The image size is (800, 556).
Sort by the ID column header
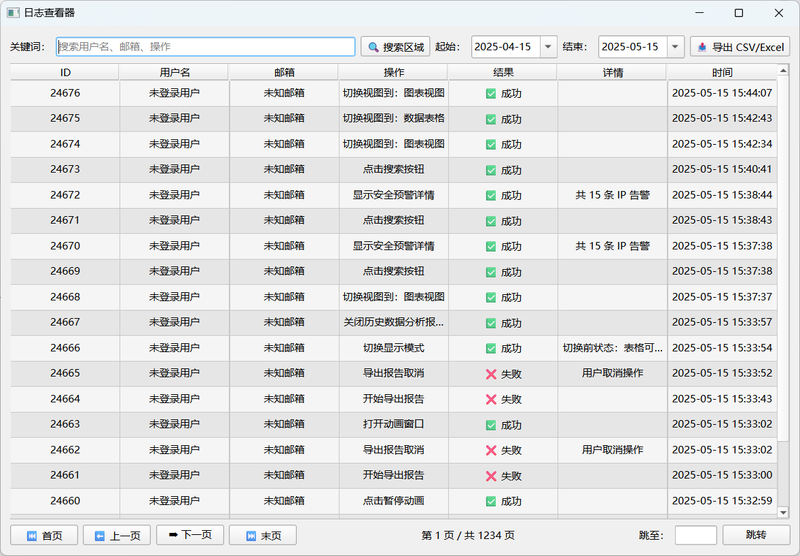pos(65,72)
